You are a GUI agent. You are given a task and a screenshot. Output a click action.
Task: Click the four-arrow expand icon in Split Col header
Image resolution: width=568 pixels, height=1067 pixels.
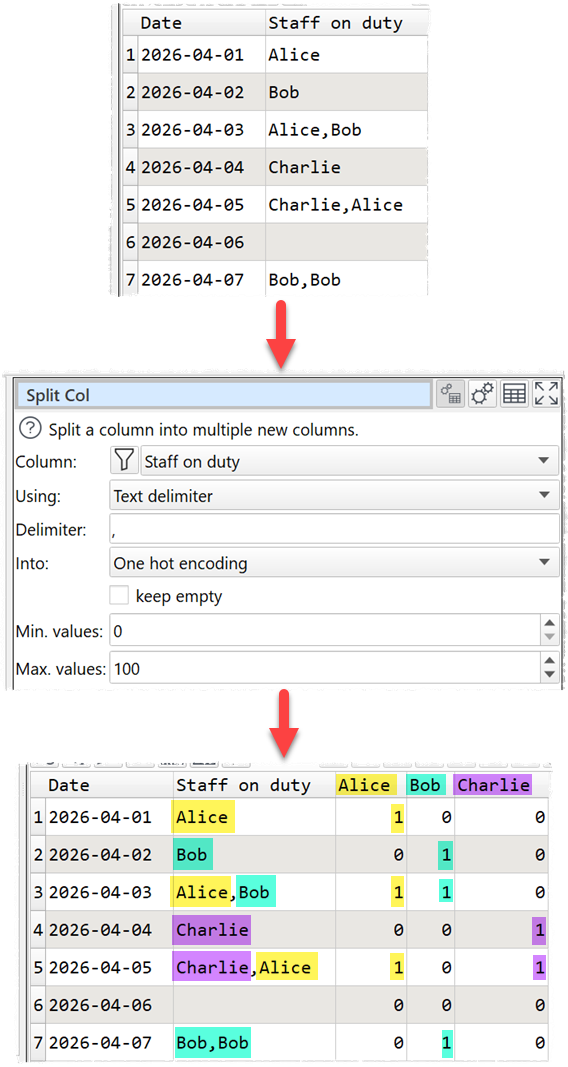tap(546, 395)
